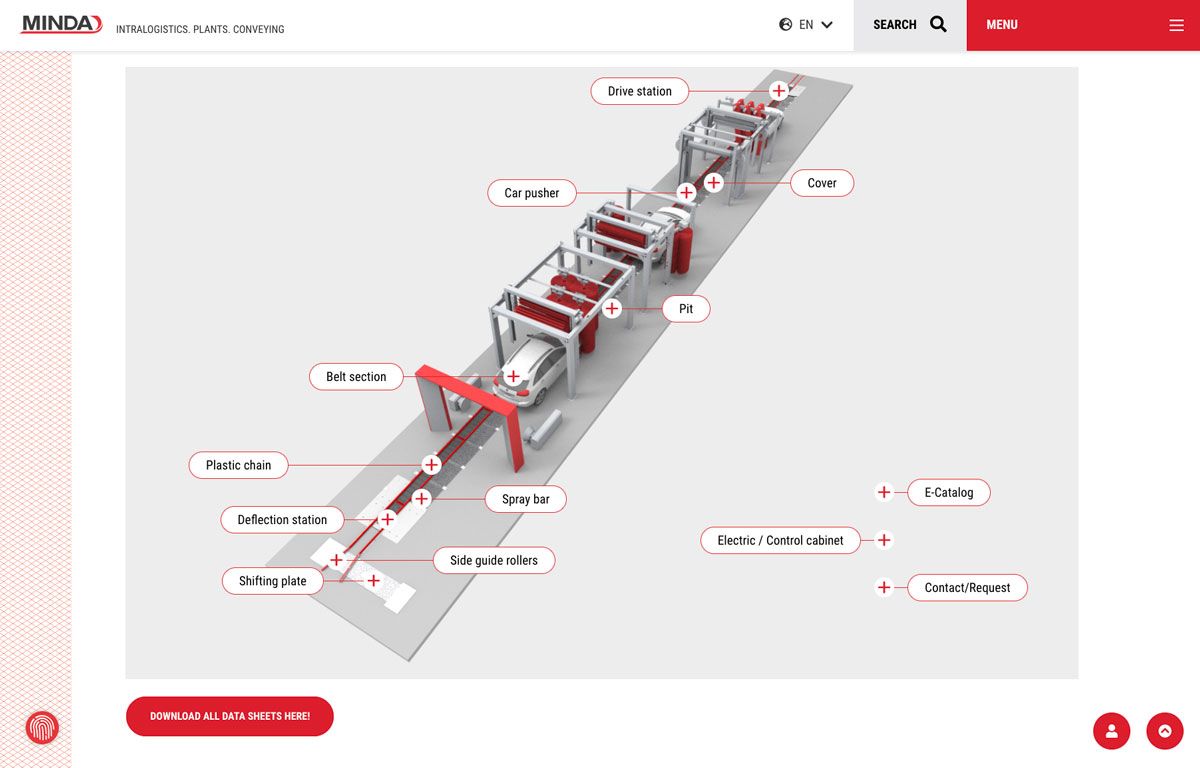The width and height of the screenshot is (1200, 768).
Task: Open the E-Catalog plus icon
Action: point(884,492)
